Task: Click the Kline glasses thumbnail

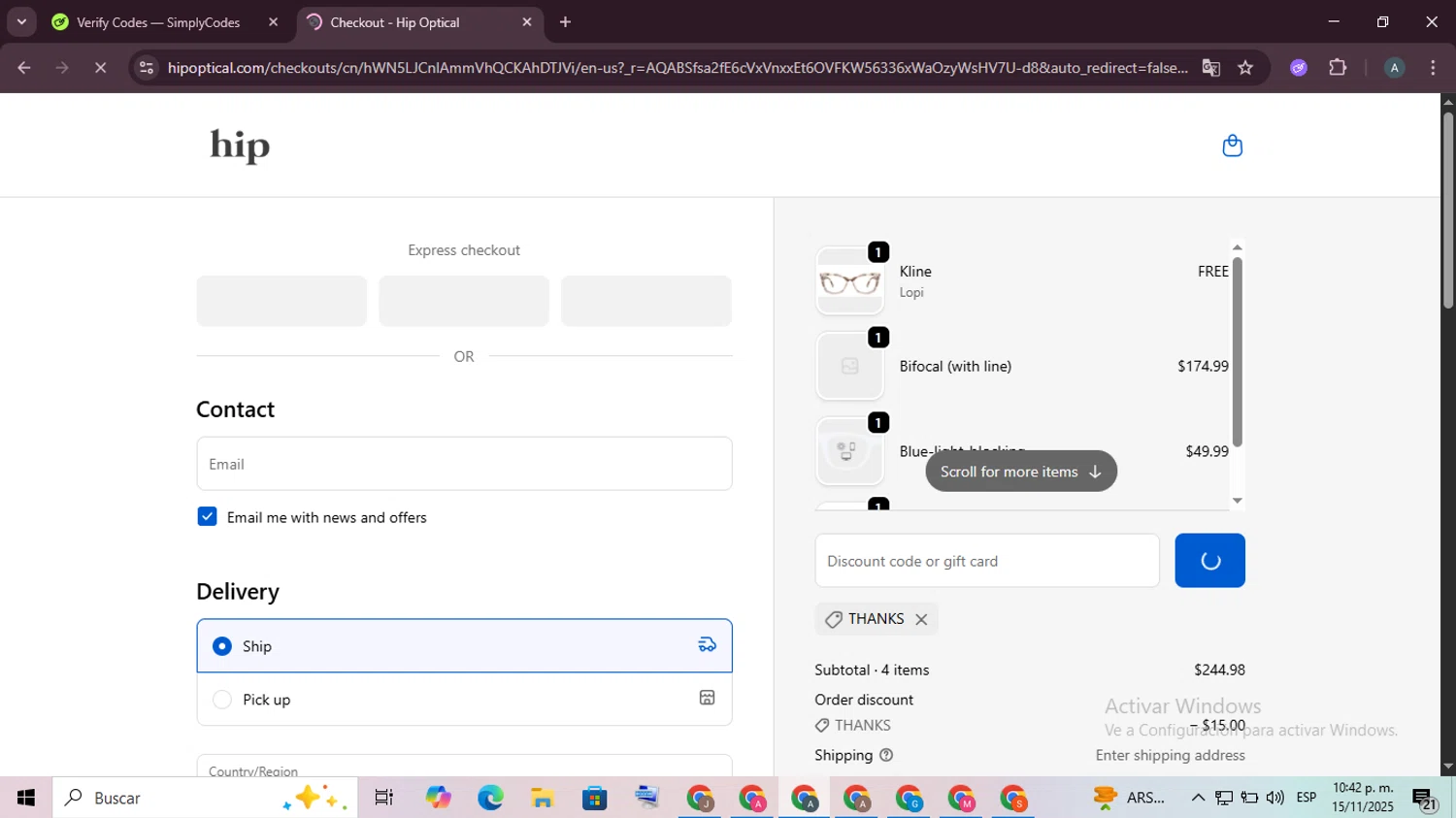Action: [x=849, y=281]
